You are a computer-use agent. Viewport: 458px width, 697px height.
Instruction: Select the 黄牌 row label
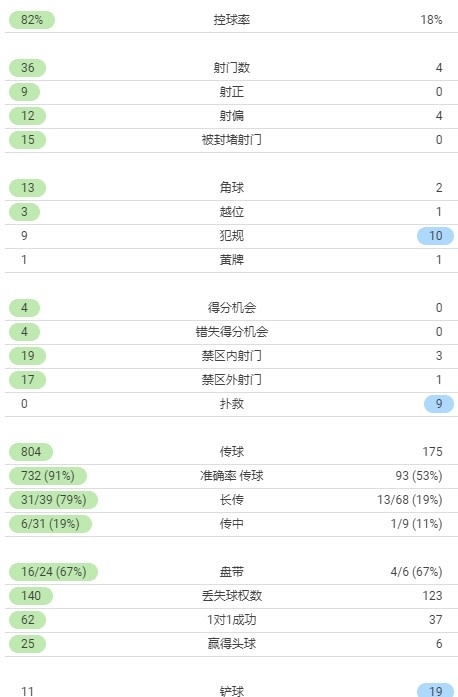232,260
